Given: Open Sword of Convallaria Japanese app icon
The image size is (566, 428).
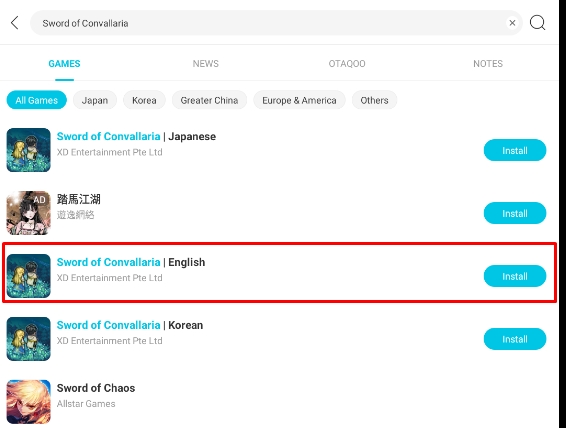Looking at the screenshot, I should 29,150.
